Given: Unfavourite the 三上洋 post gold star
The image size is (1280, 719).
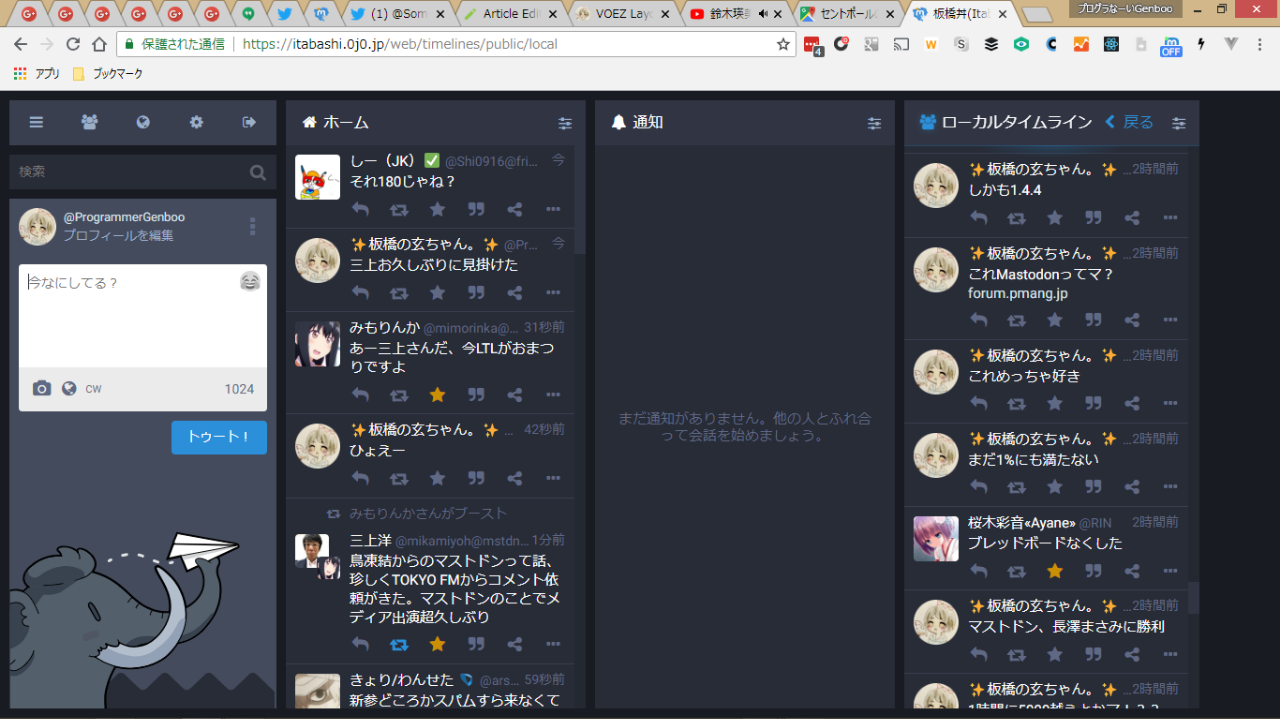Looking at the screenshot, I should click(437, 644).
